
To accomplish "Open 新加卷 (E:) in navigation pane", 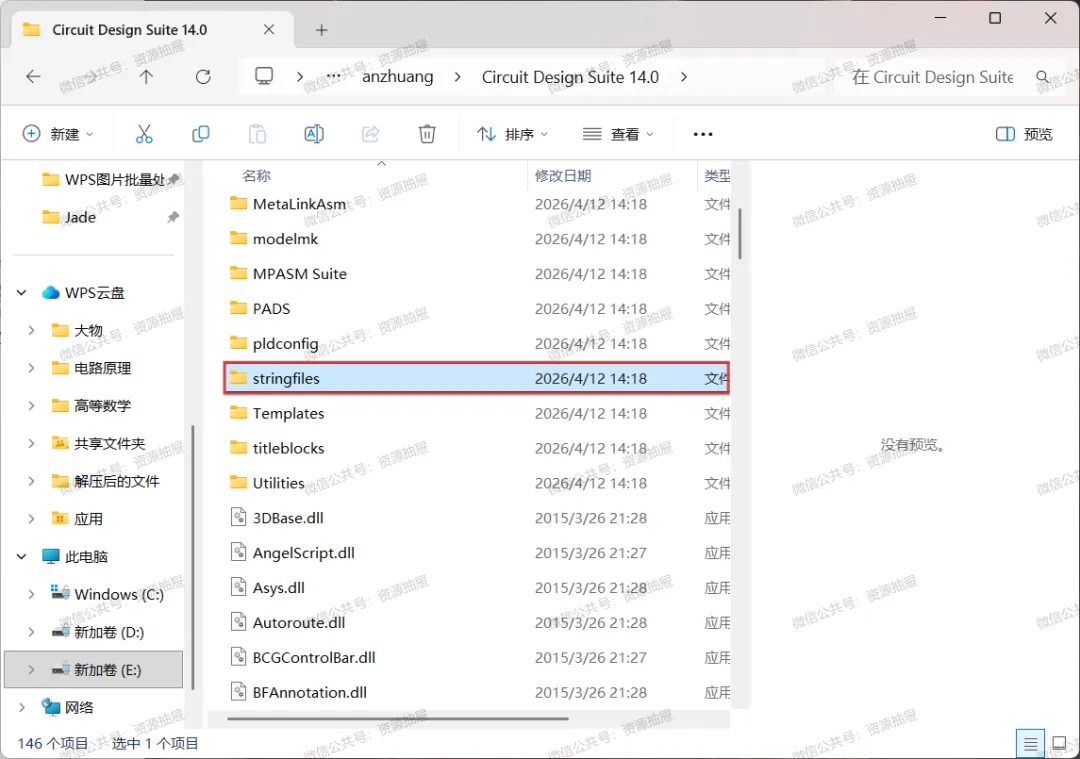I will pos(94,669).
